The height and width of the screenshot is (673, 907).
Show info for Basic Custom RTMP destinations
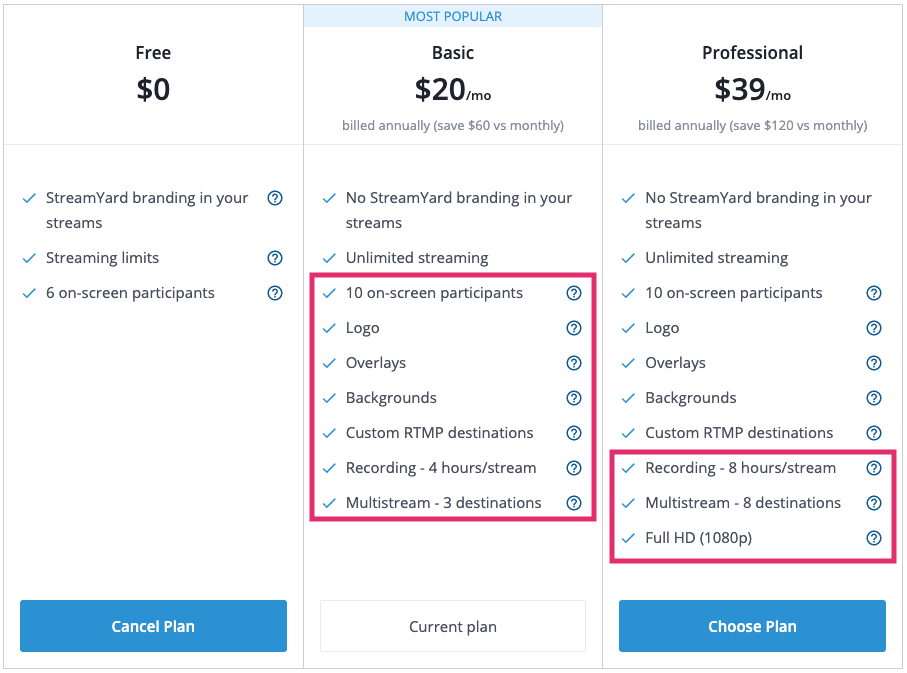pyautogui.click(x=574, y=433)
